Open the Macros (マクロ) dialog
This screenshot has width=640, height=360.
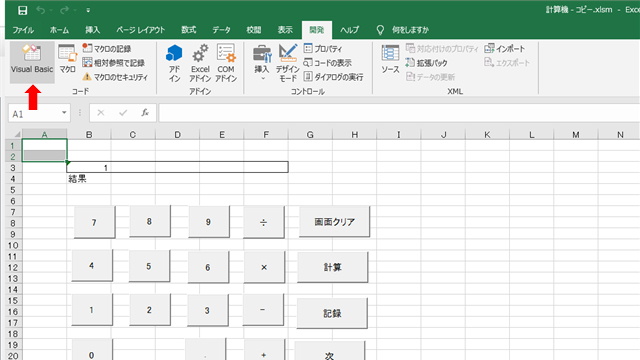tap(67, 60)
